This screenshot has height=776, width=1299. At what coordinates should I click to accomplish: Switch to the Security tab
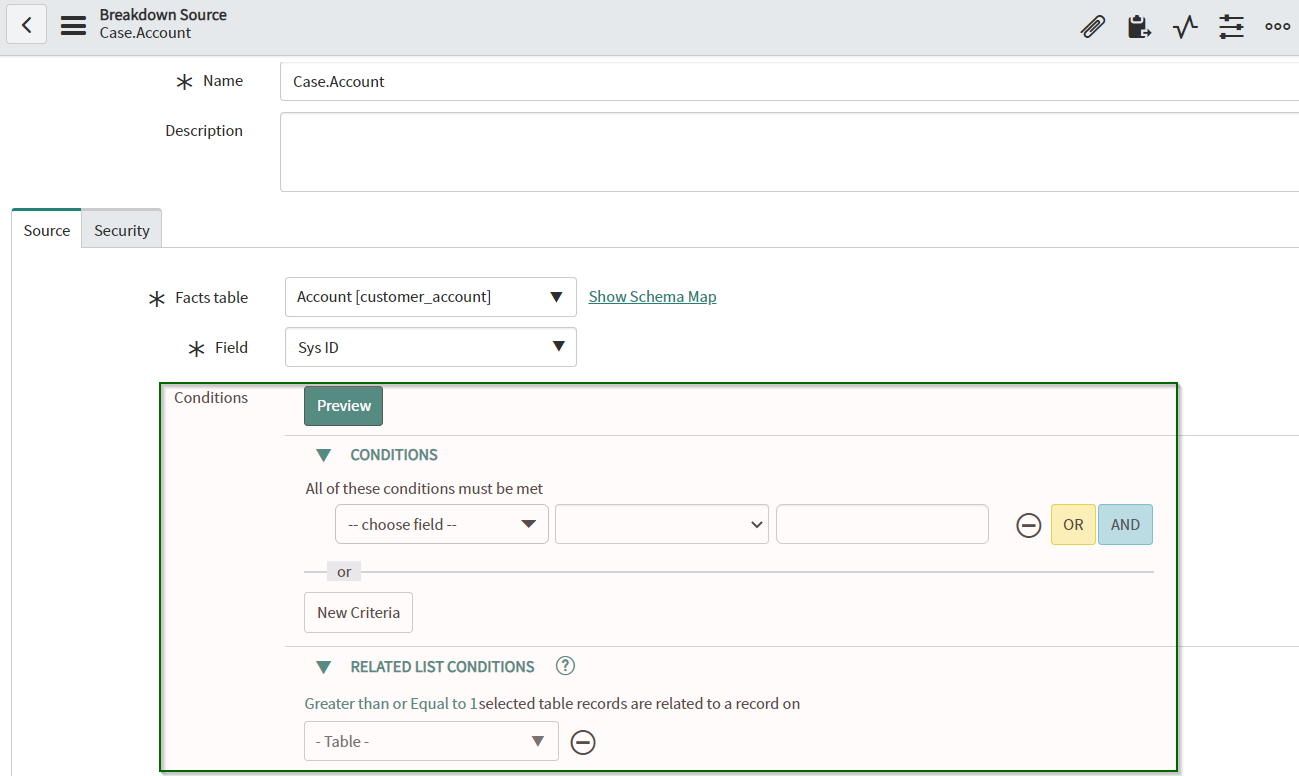[x=122, y=230]
